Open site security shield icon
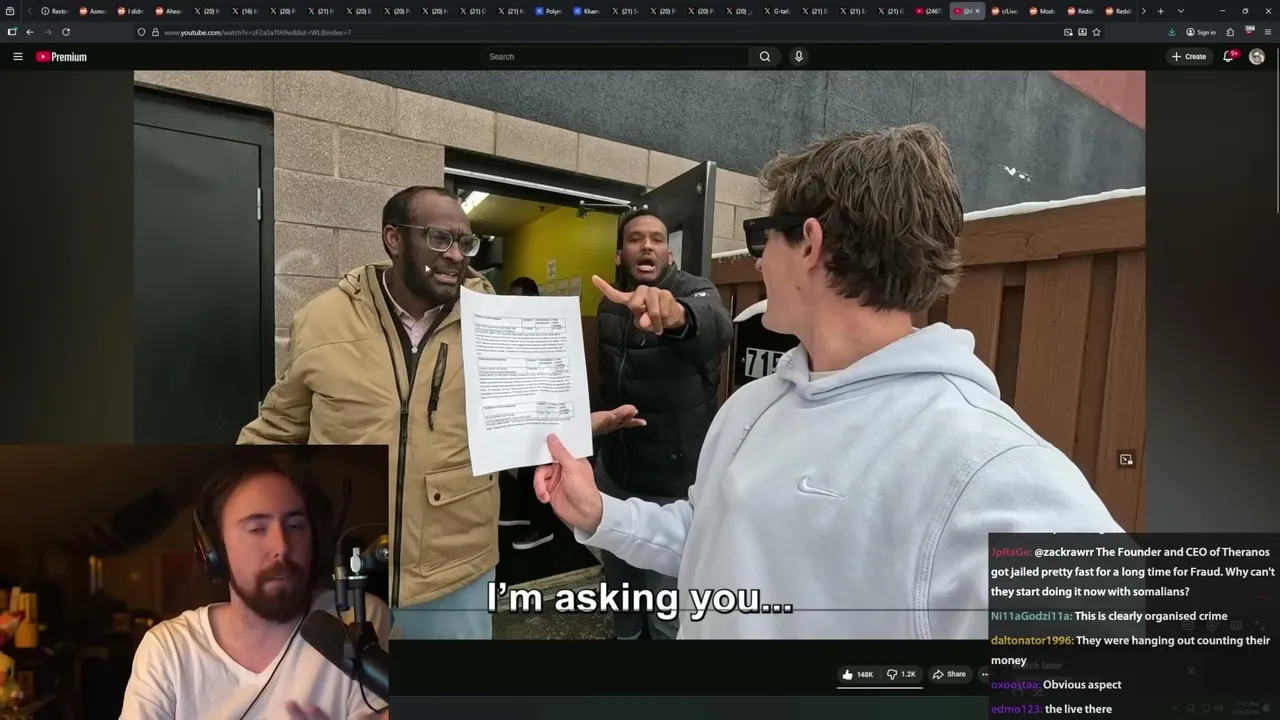1280x720 pixels. 141,32
